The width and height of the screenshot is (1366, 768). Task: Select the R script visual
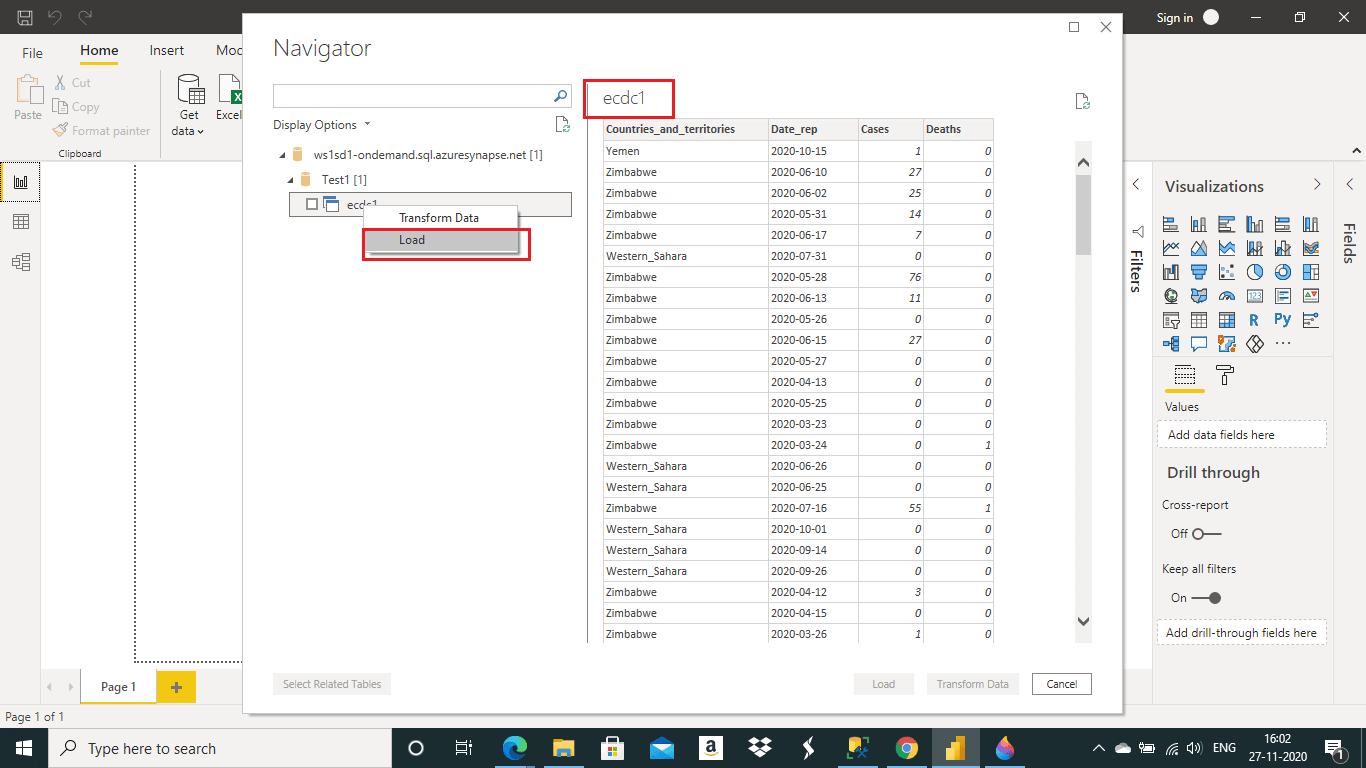coord(1254,320)
